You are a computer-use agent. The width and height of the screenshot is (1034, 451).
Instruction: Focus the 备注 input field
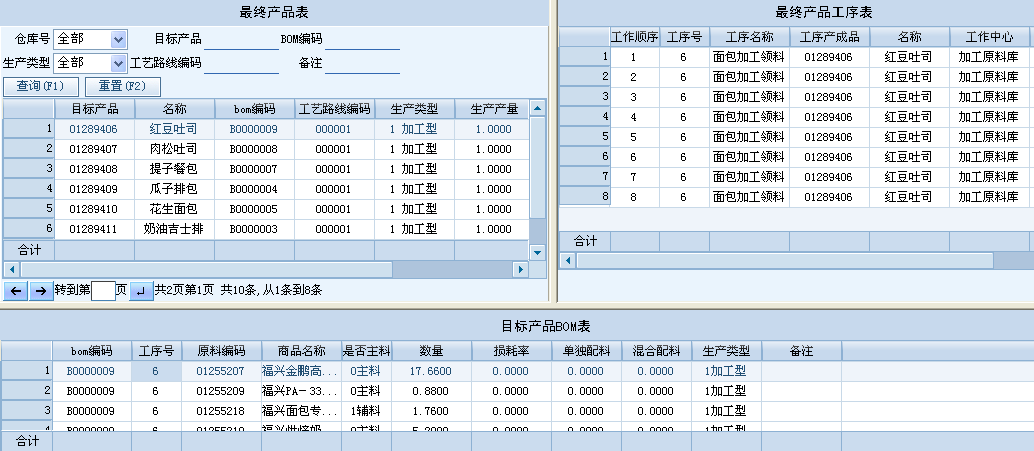[x=362, y=64]
